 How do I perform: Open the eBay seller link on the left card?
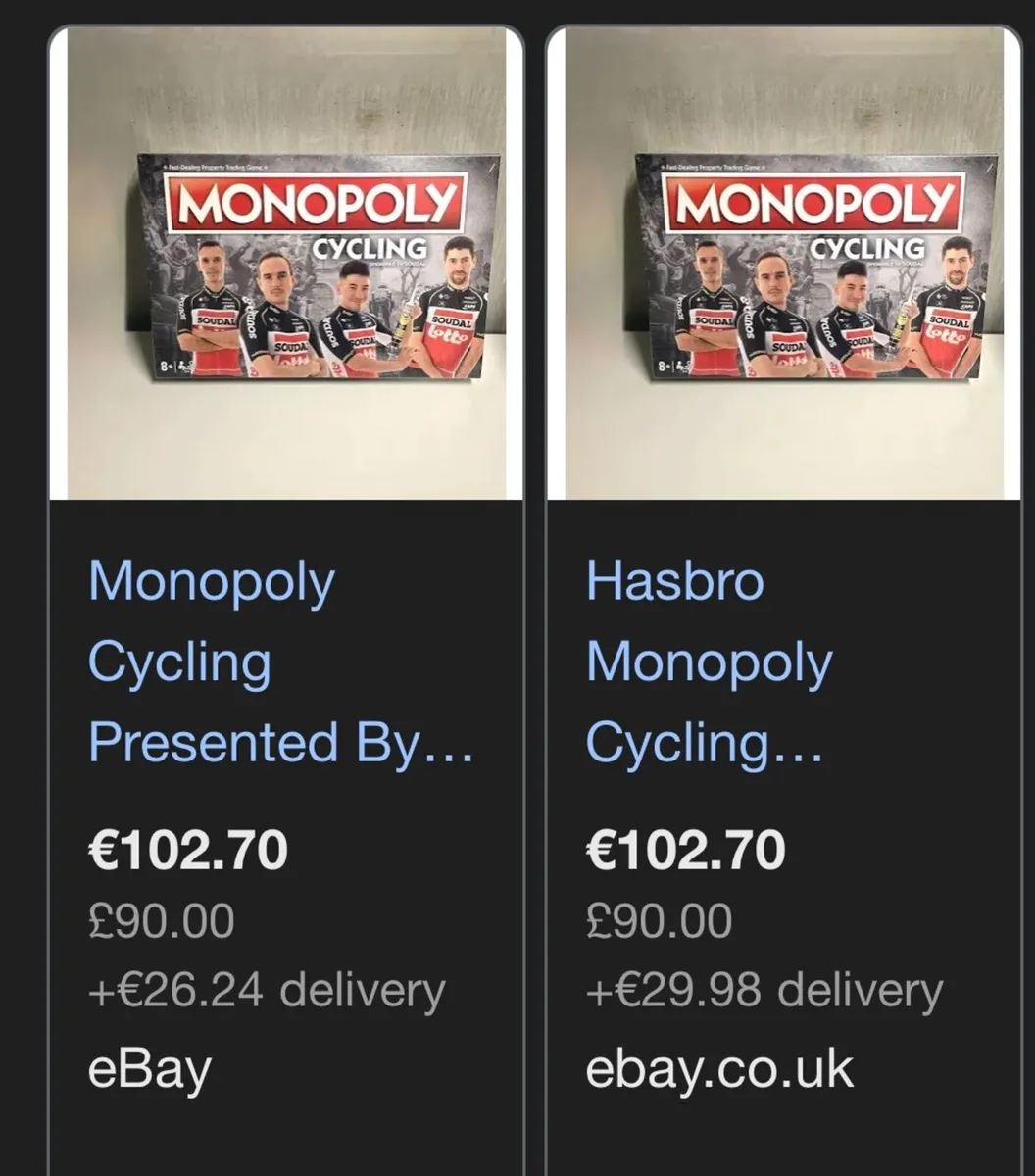click(147, 1068)
